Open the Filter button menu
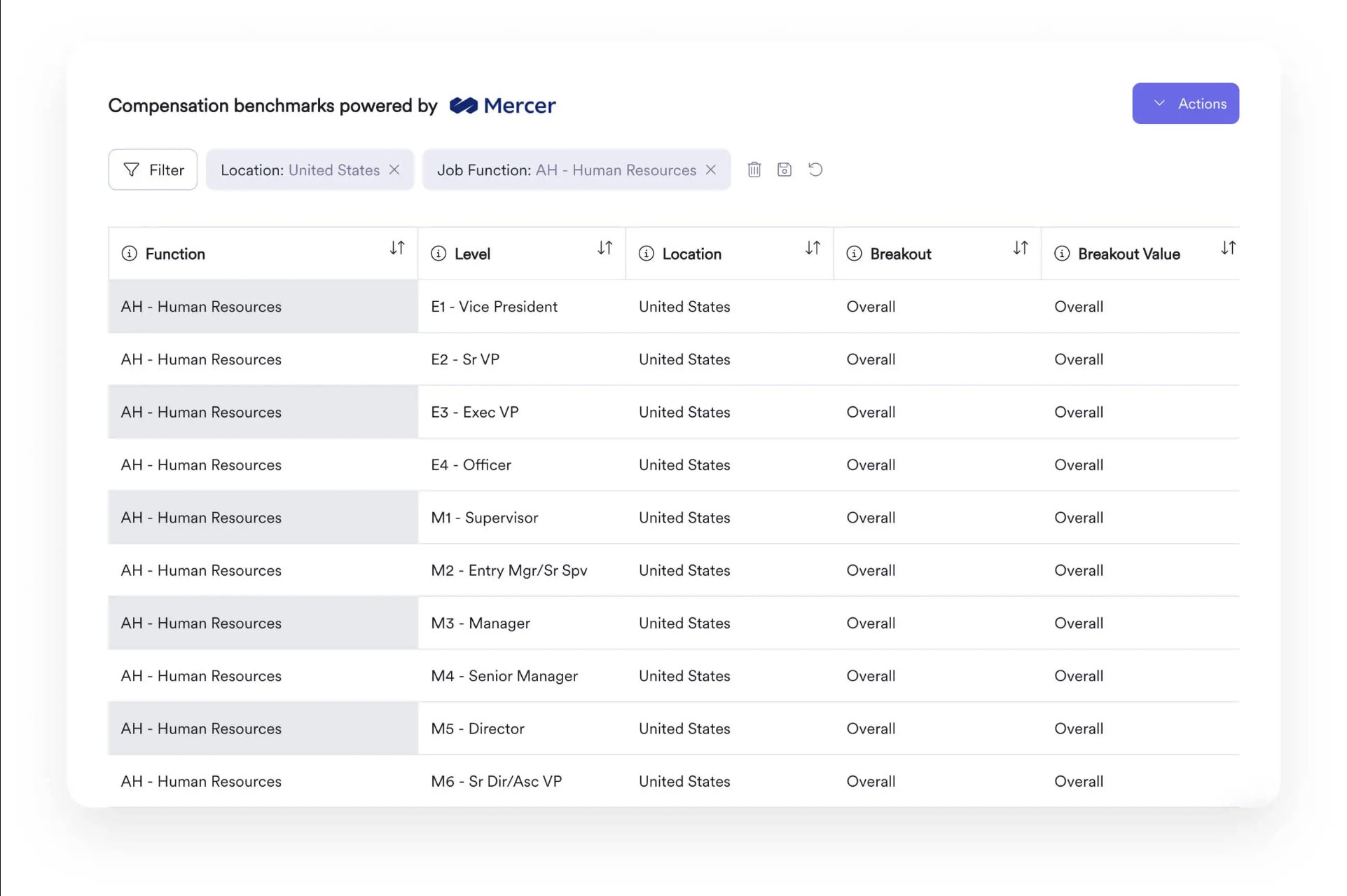 (153, 170)
